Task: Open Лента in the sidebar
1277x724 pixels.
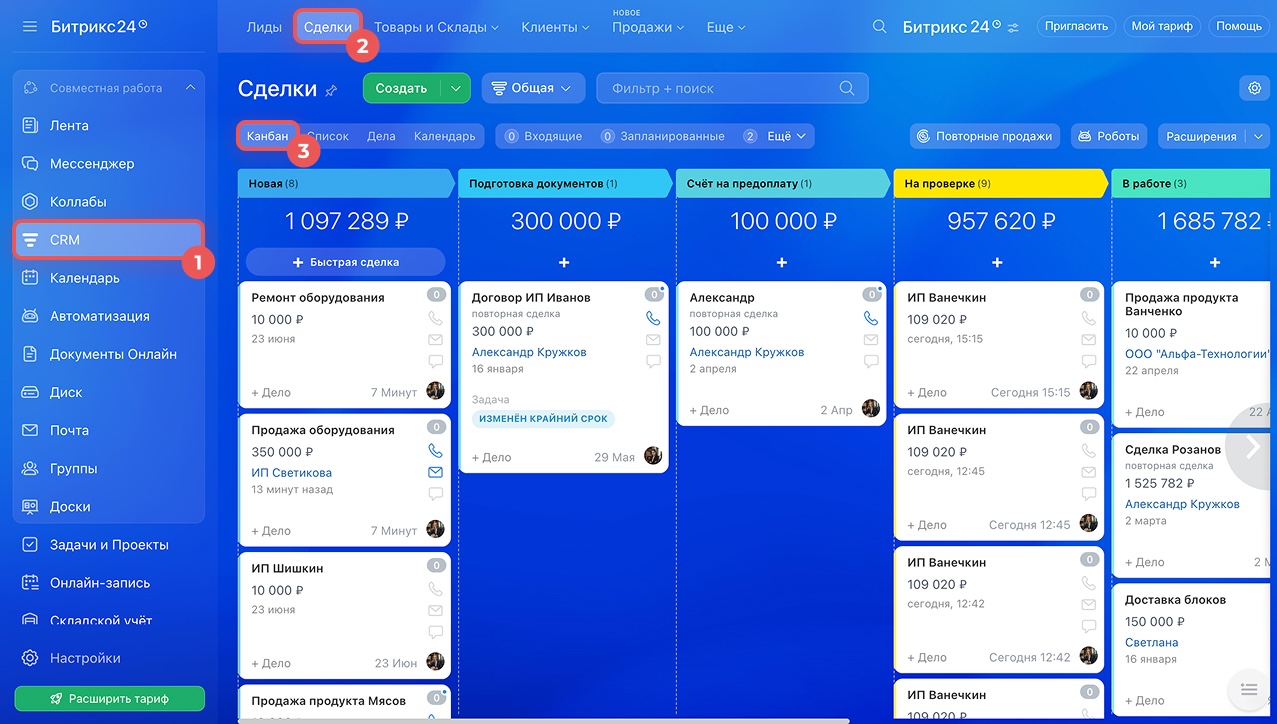Action: (69, 126)
